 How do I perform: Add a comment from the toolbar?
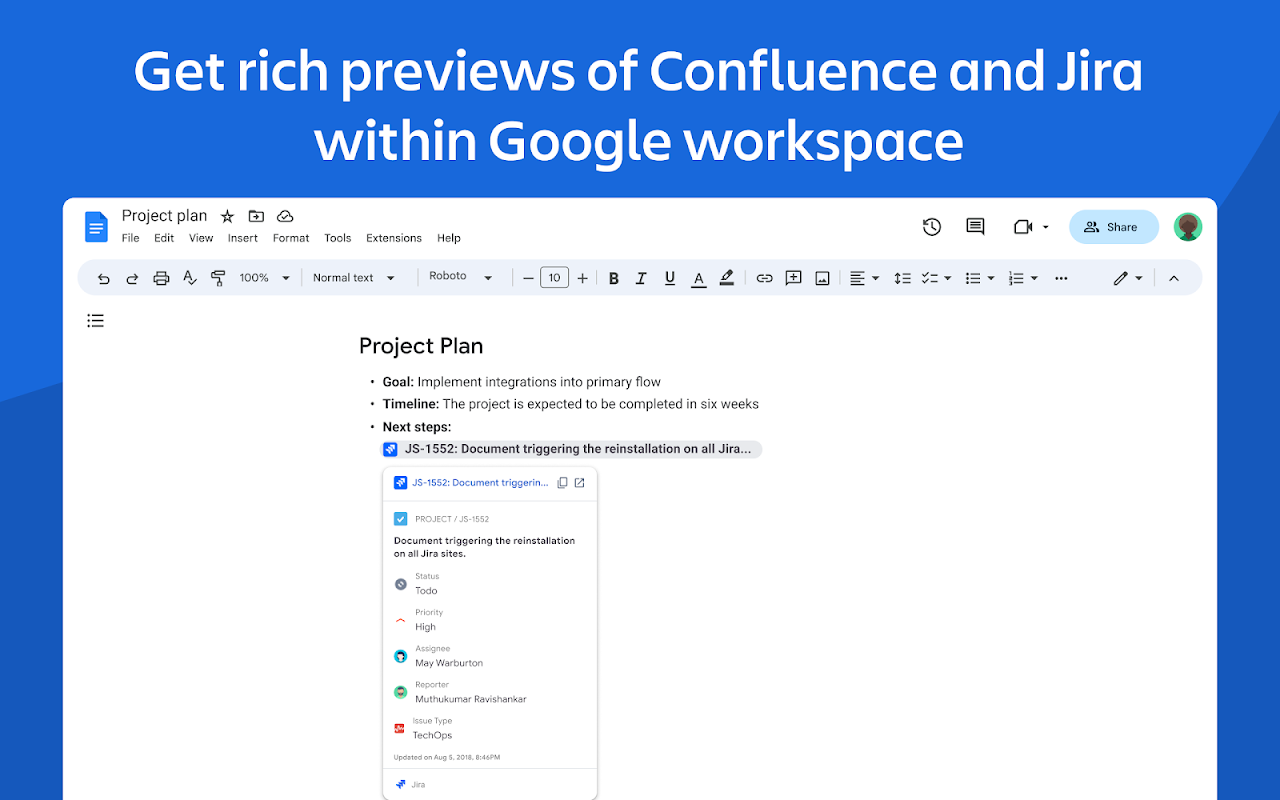point(793,278)
